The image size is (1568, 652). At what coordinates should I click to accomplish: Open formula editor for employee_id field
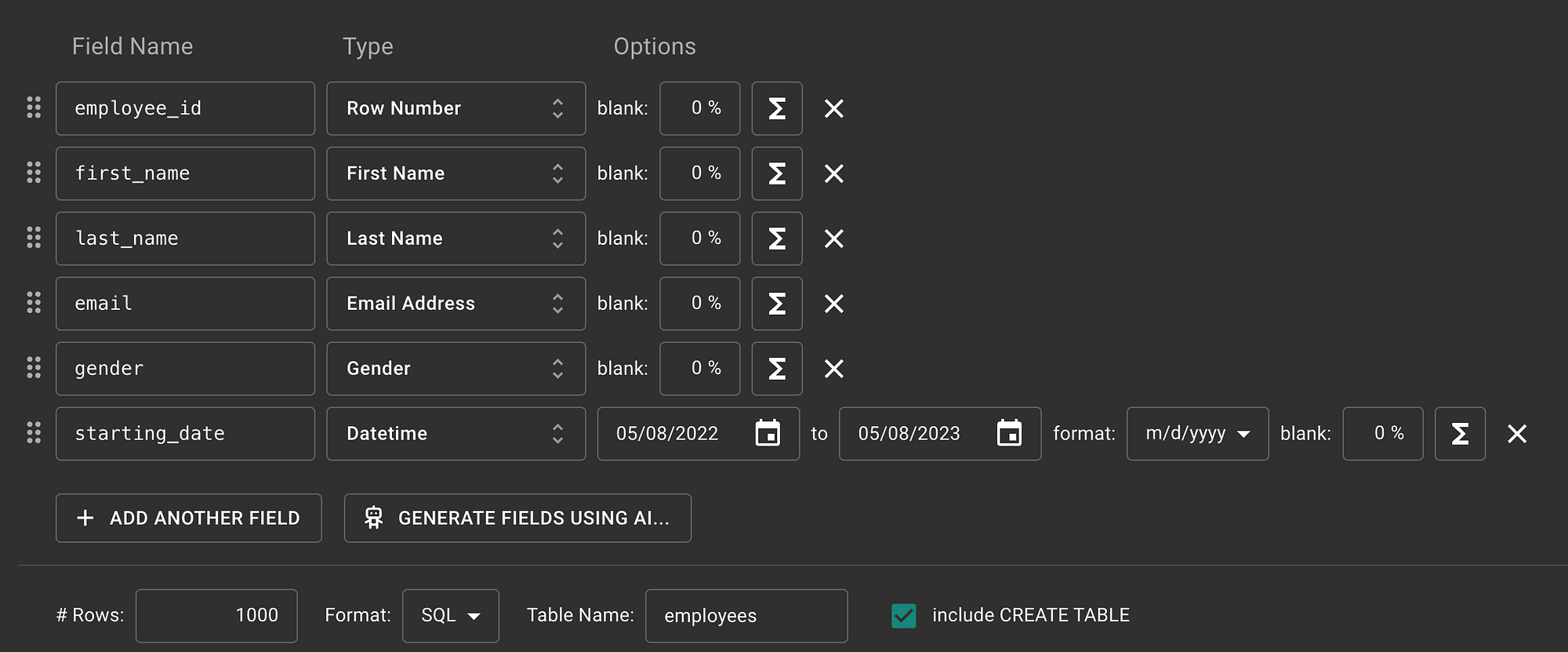pos(777,108)
